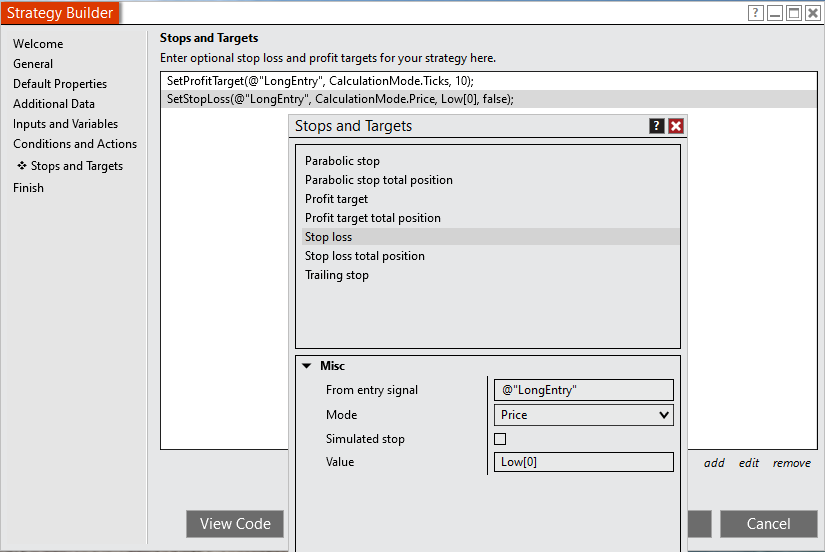Collapse the Misc section

306,366
